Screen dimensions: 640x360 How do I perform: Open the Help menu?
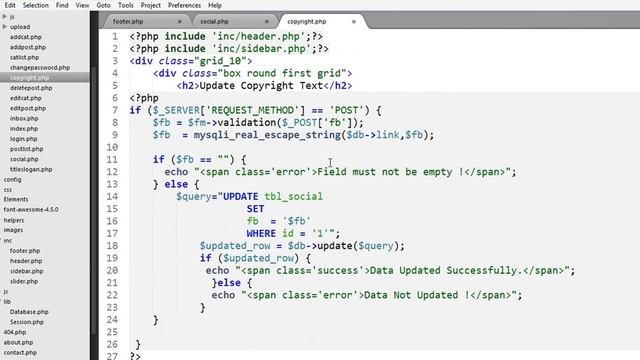tap(215, 5)
